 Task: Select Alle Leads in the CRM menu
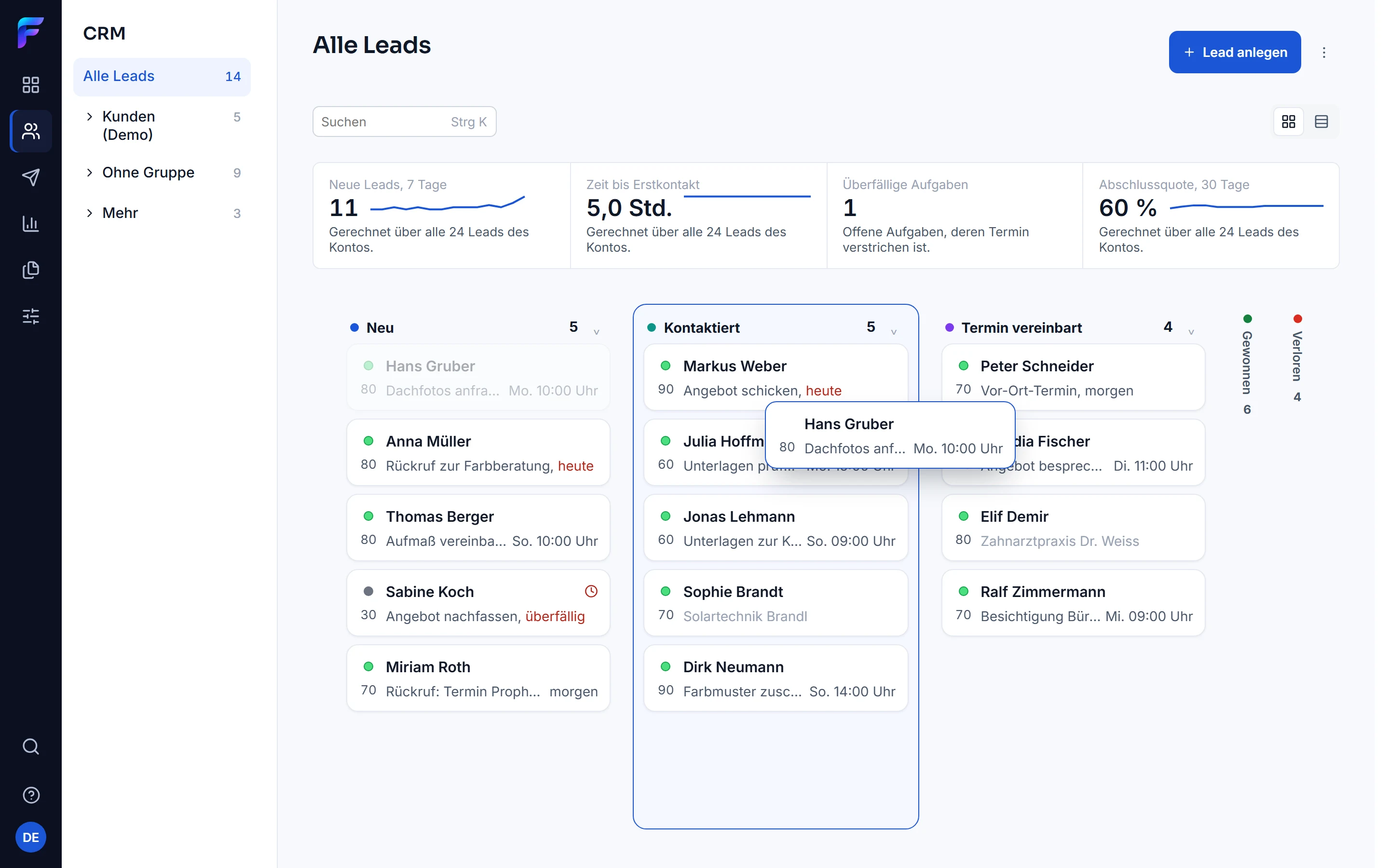[162, 76]
